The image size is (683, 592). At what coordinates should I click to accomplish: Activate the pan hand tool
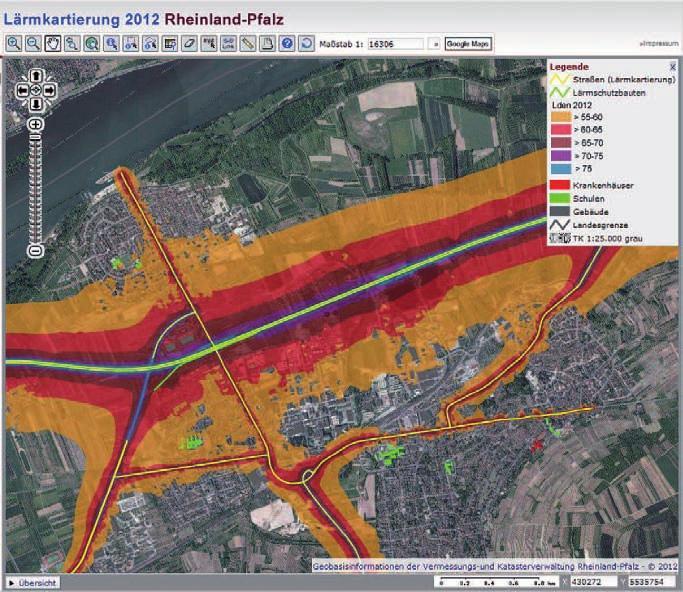(52, 44)
